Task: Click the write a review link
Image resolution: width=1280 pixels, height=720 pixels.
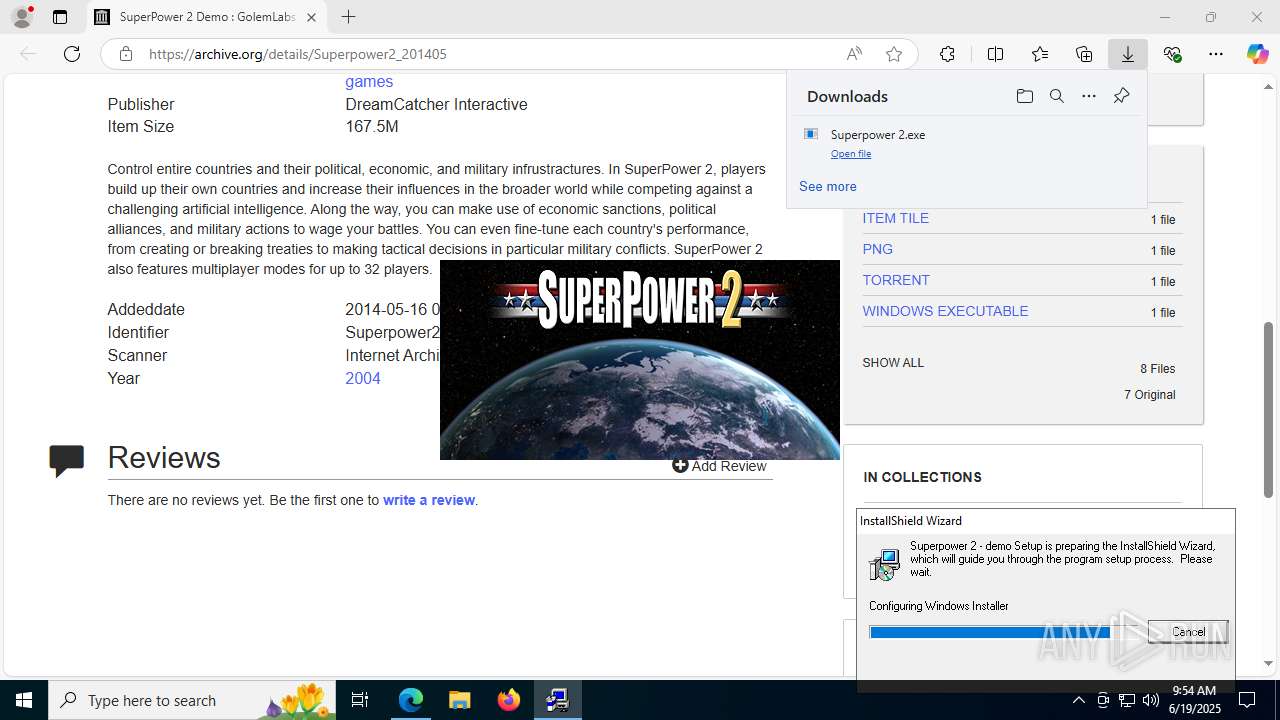Action: (x=429, y=500)
